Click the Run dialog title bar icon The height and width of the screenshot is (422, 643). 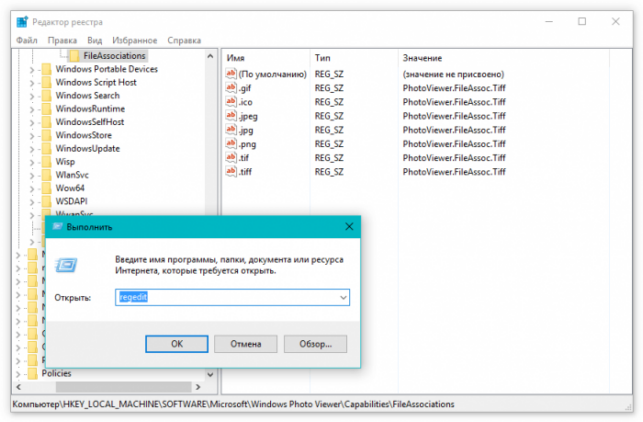(x=57, y=227)
